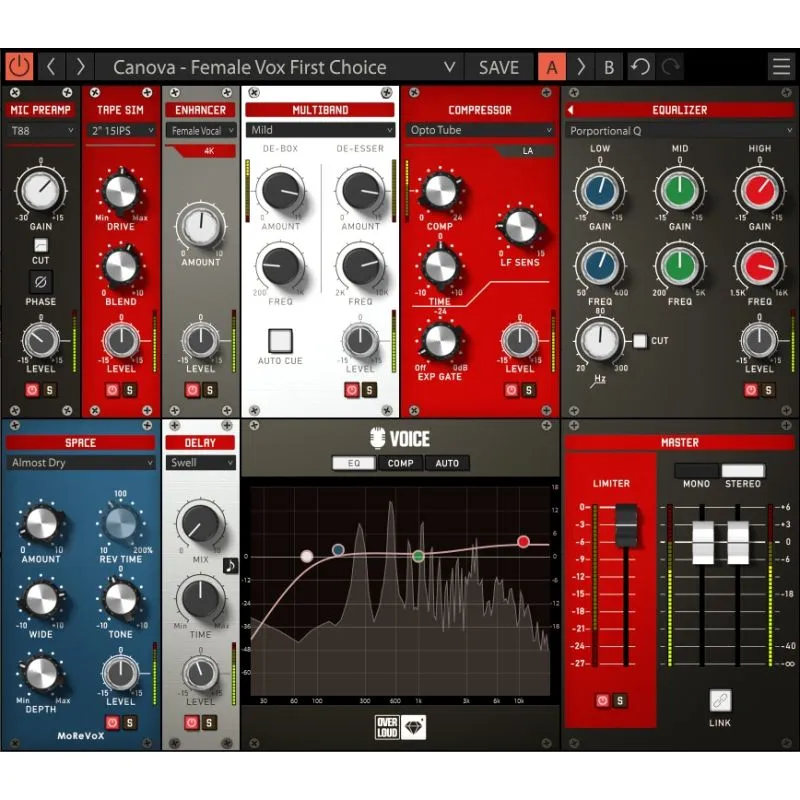The width and height of the screenshot is (800, 800).
Task: Go to the next preset arrow
Action: click(x=80, y=67)
